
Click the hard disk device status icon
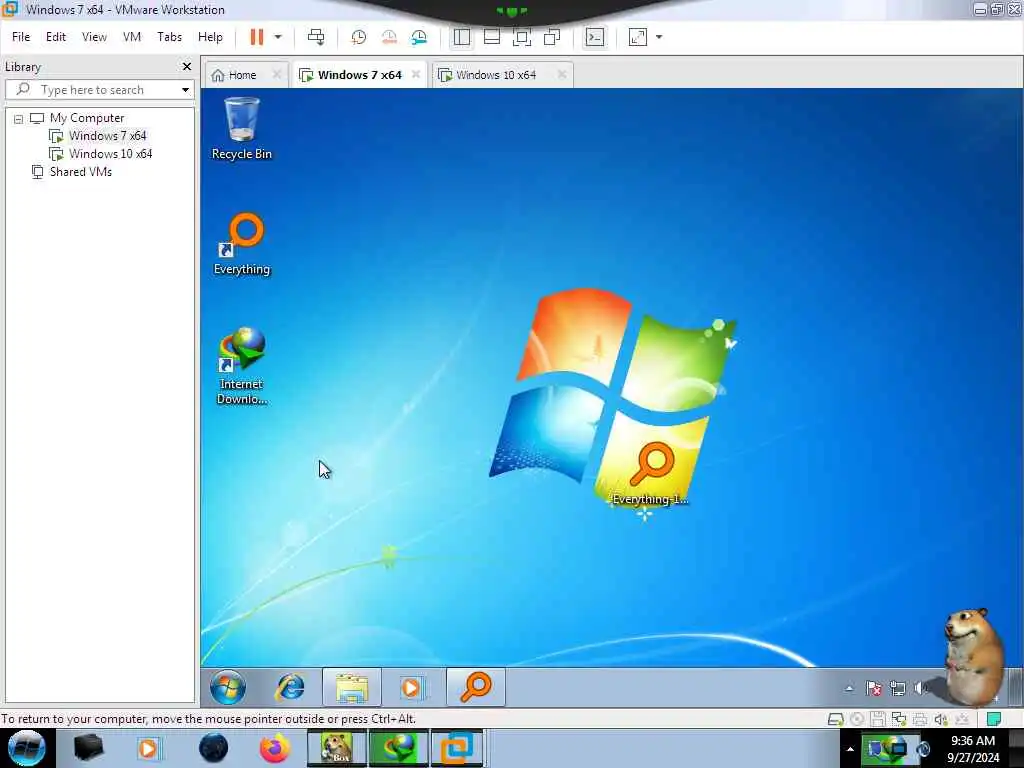pyautogui.click(x=835, y=720)
